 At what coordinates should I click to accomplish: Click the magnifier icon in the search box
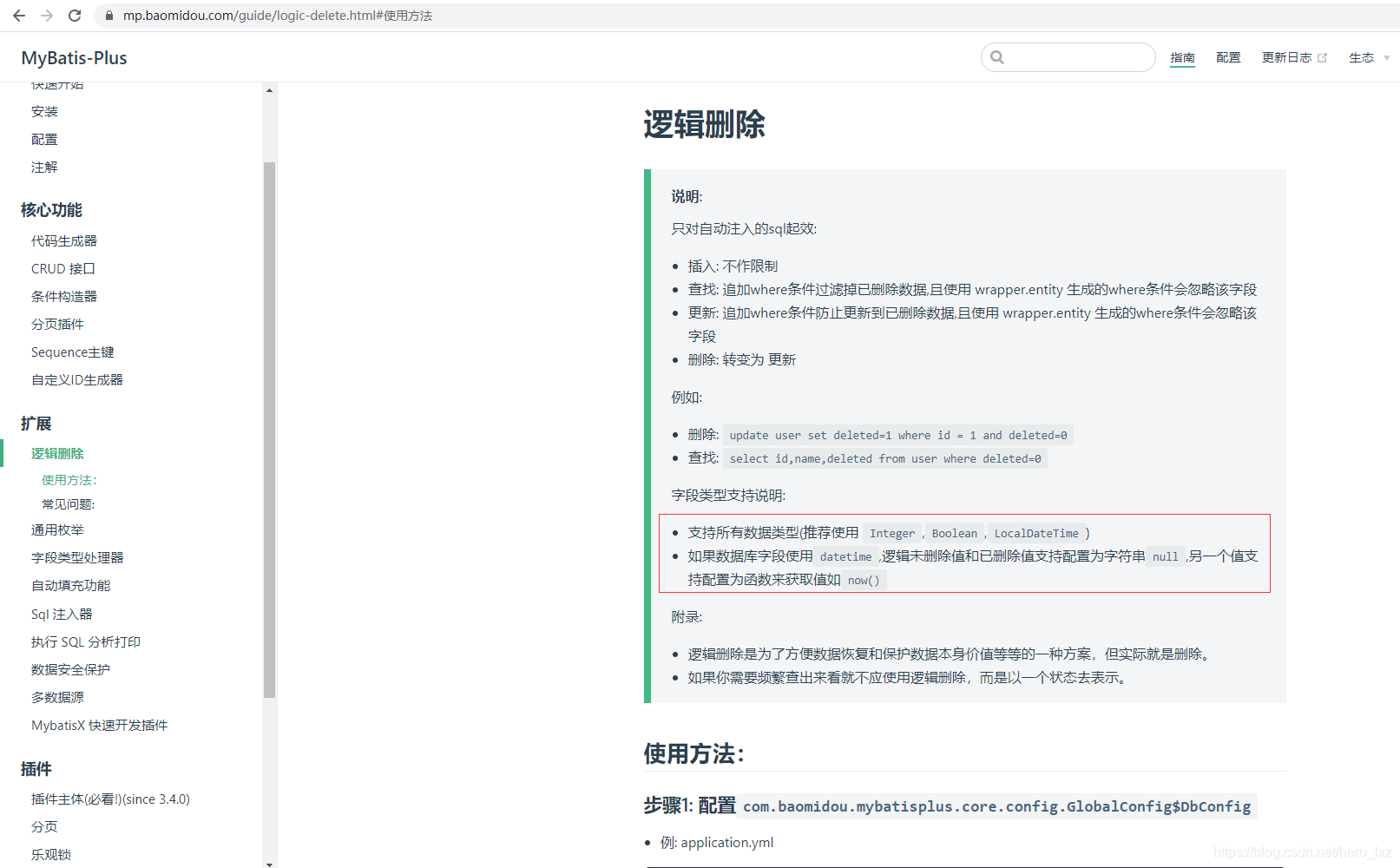tap(997, 57)
